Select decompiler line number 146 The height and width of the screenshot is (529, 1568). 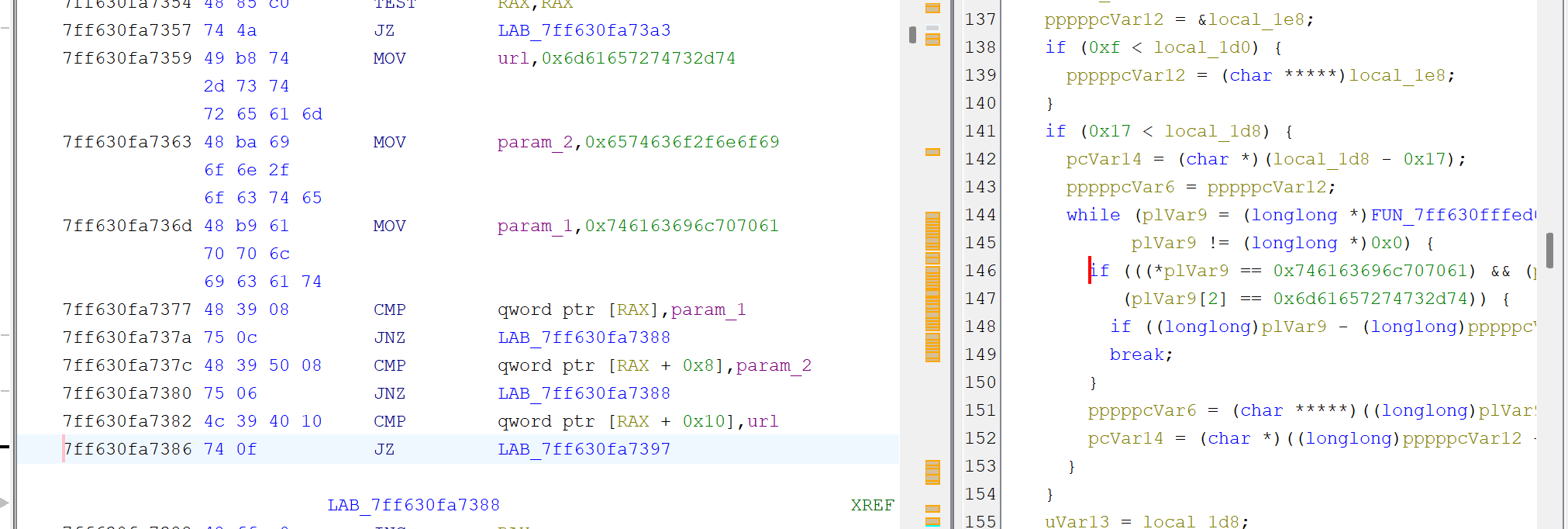(x=980, y=271)
